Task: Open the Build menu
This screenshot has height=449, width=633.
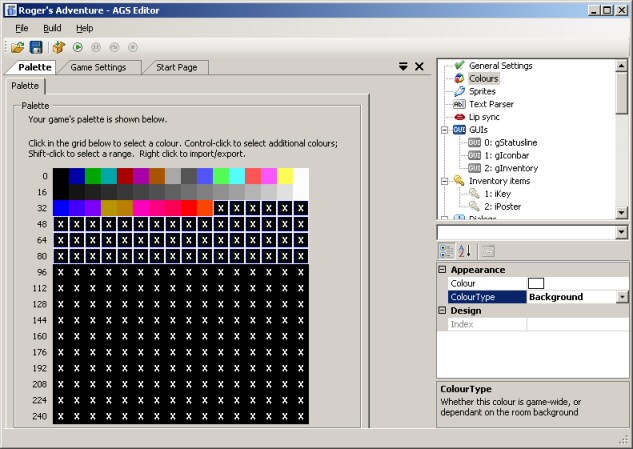Action: (52, 28)
